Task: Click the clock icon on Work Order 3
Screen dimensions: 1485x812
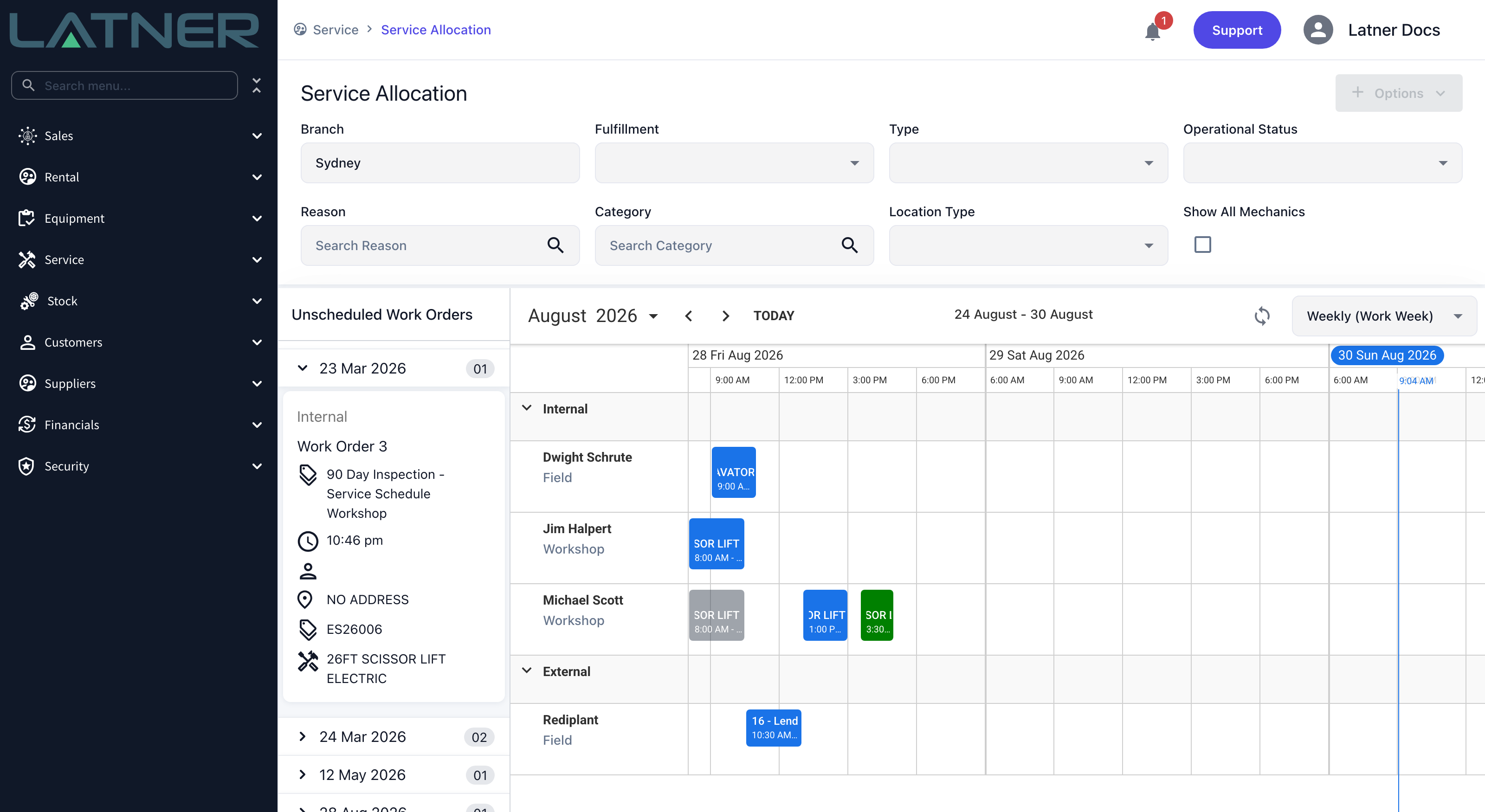Action: point(308,541)
